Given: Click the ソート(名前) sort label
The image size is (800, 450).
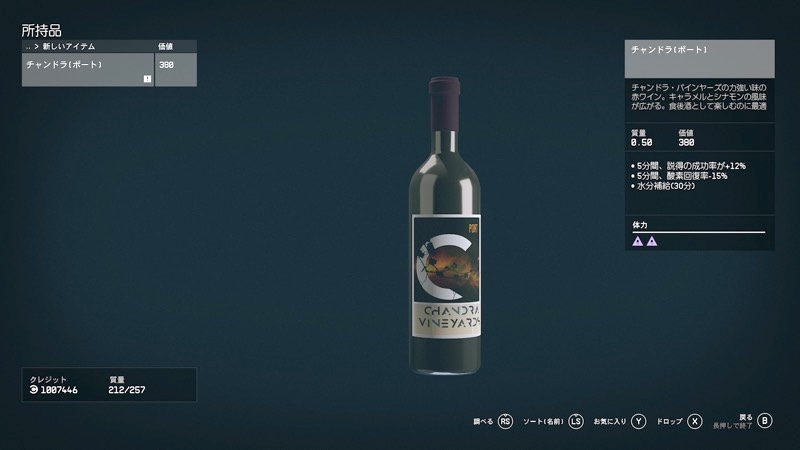Looking at the screenshot, I should (543, 421).
